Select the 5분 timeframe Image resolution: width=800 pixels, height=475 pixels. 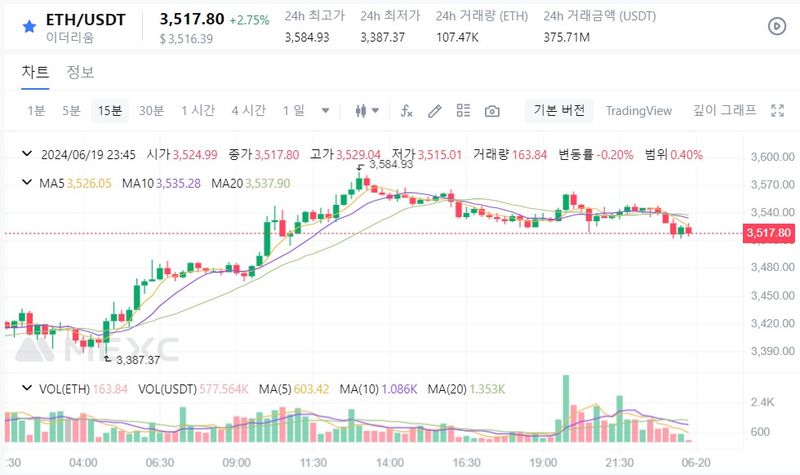click(x=71, y=110)
